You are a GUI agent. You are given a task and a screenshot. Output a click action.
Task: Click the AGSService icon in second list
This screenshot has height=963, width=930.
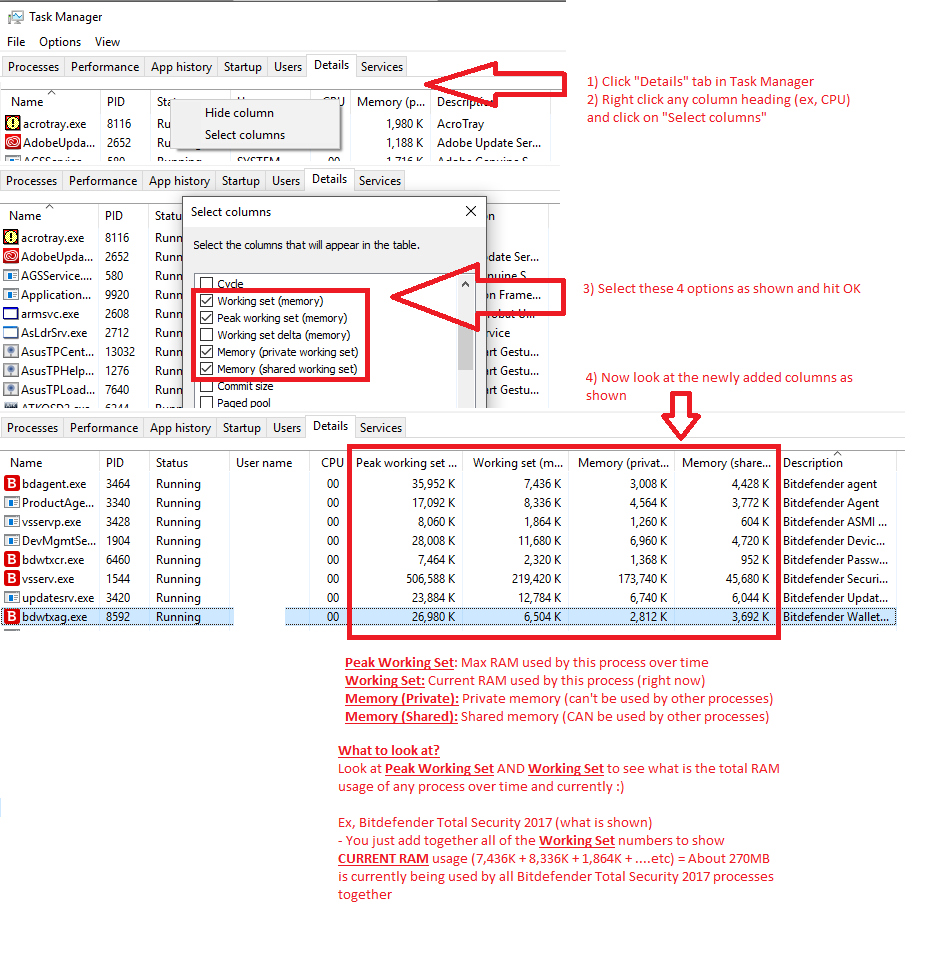[x=10, y=275]
